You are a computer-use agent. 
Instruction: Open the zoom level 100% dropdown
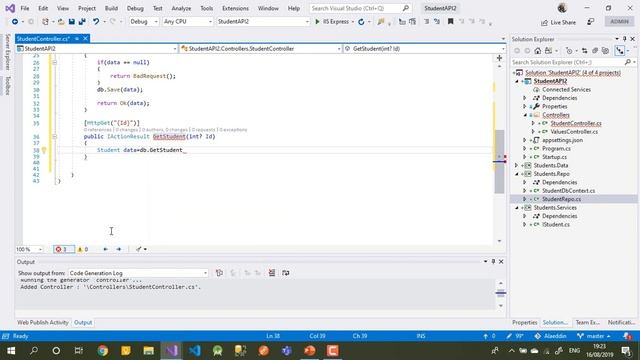(29, 249)
